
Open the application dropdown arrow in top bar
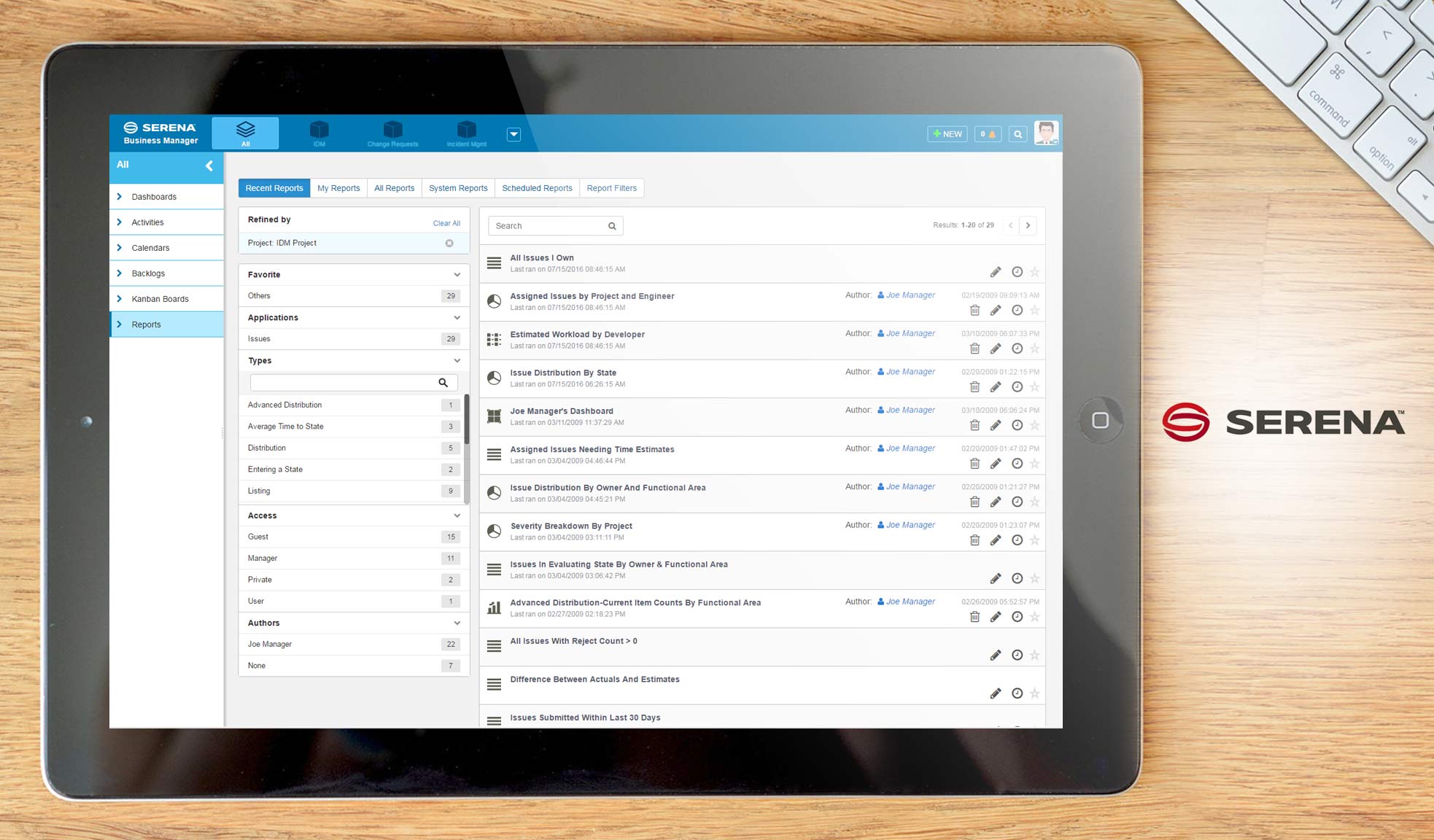513,134
